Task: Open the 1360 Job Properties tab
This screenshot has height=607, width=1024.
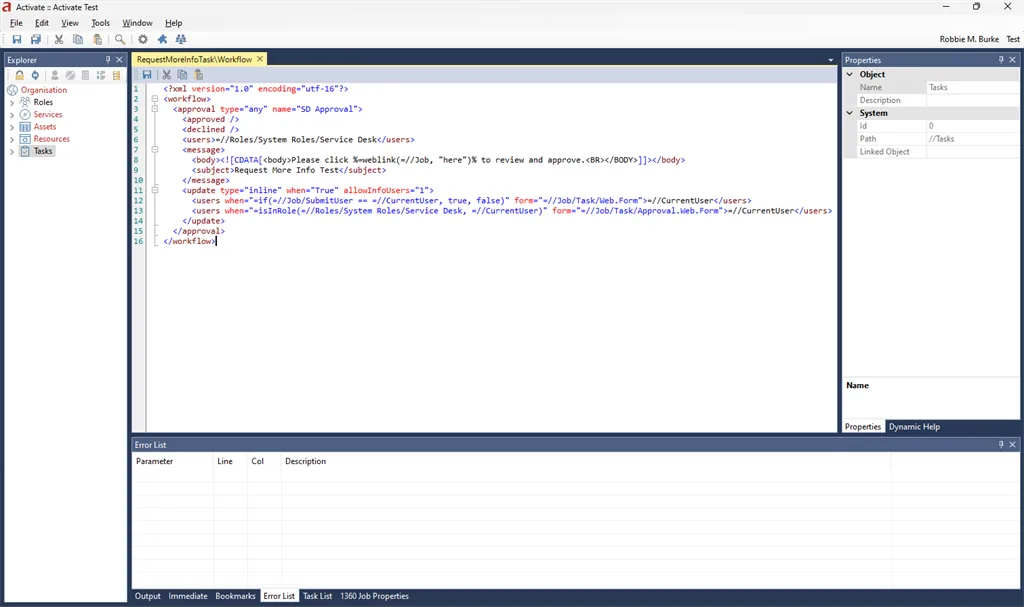Action: click(x=374, y=596)
